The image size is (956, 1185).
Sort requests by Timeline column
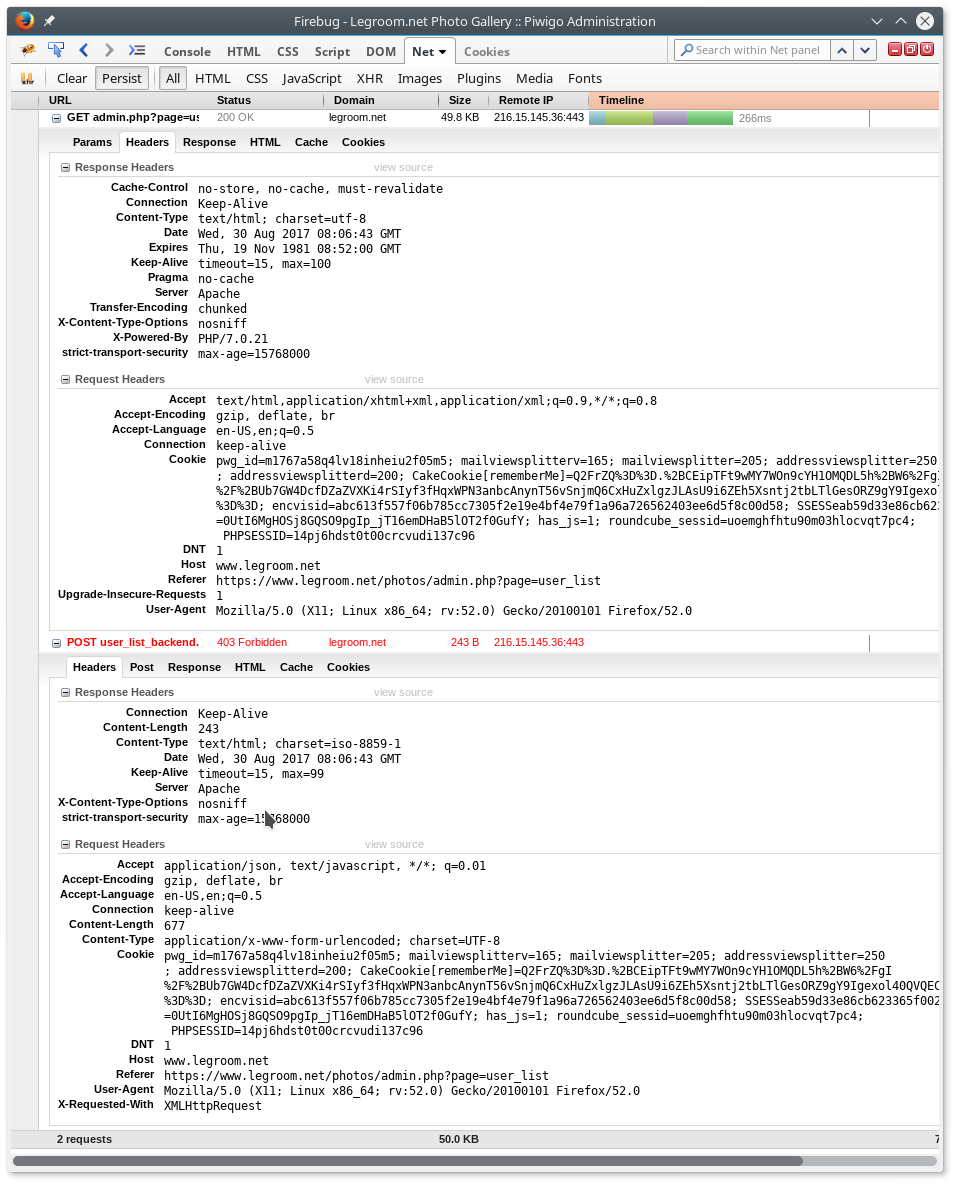tap(763, 101)
